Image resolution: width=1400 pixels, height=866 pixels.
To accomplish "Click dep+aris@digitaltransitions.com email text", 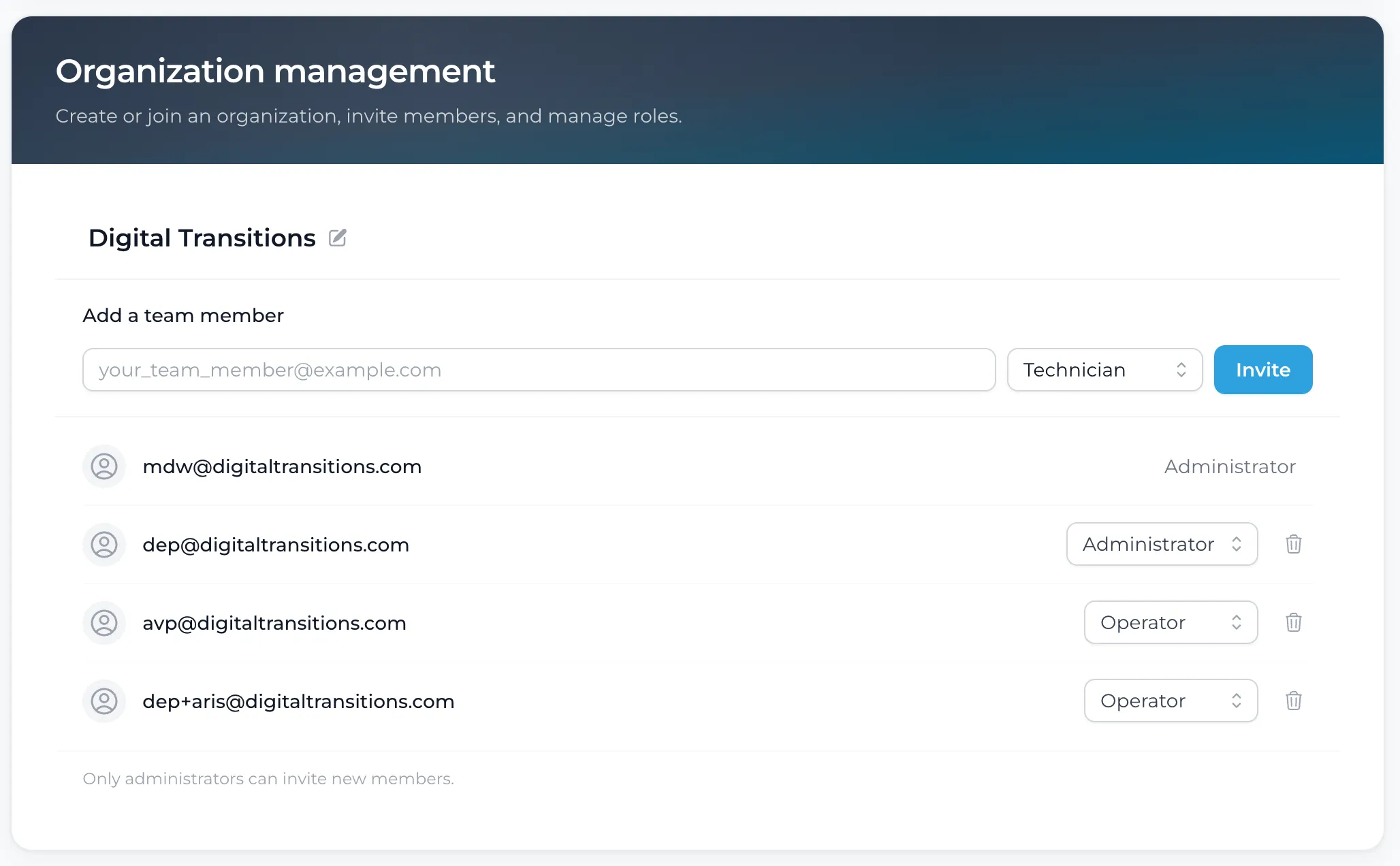I will (298, 701).
